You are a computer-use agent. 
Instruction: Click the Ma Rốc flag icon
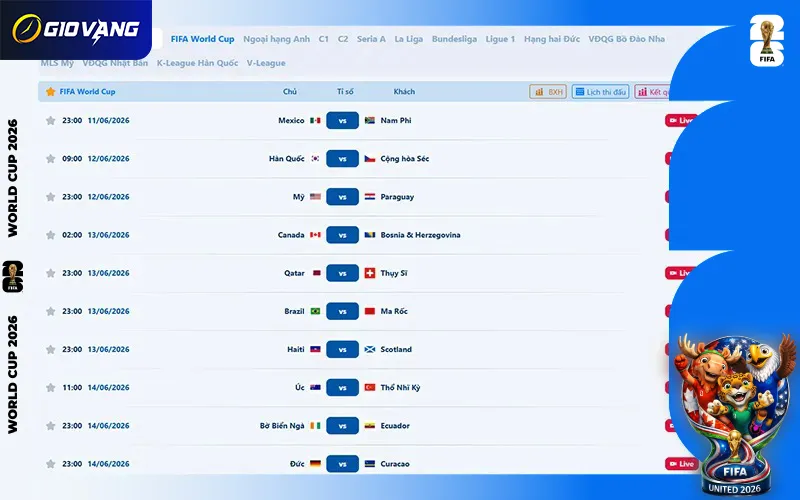[x=370, y=311]
